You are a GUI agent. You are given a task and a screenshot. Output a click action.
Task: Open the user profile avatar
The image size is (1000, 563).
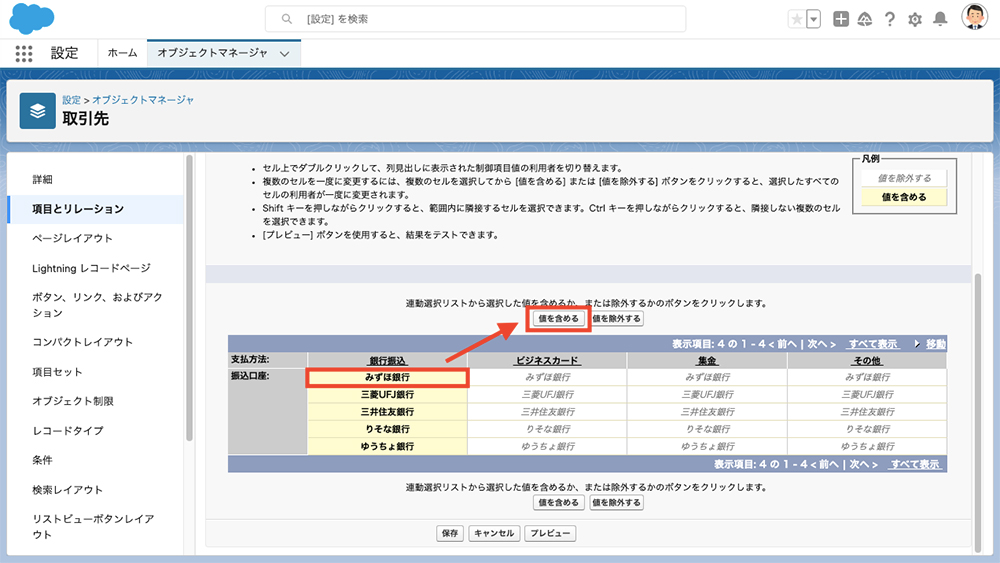point(974,17)
